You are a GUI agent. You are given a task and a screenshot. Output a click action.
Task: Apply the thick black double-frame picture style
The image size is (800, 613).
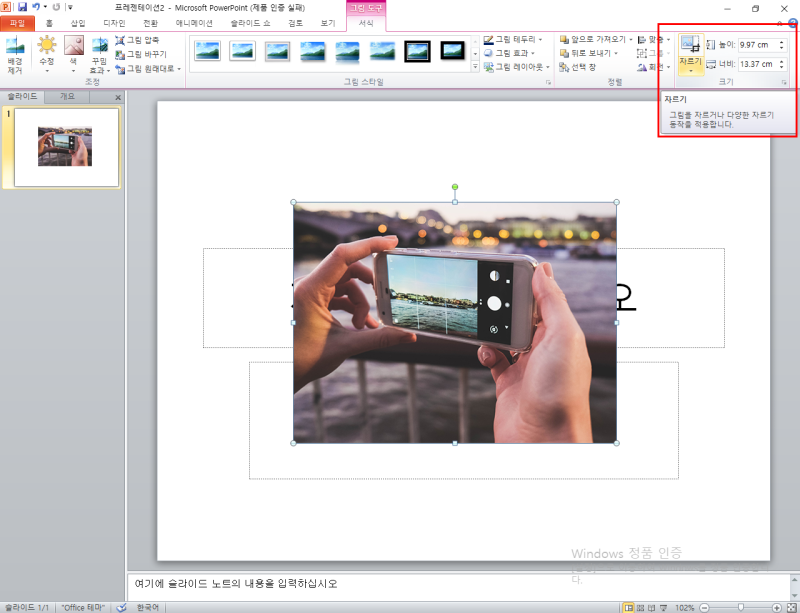tap(417, 51)
